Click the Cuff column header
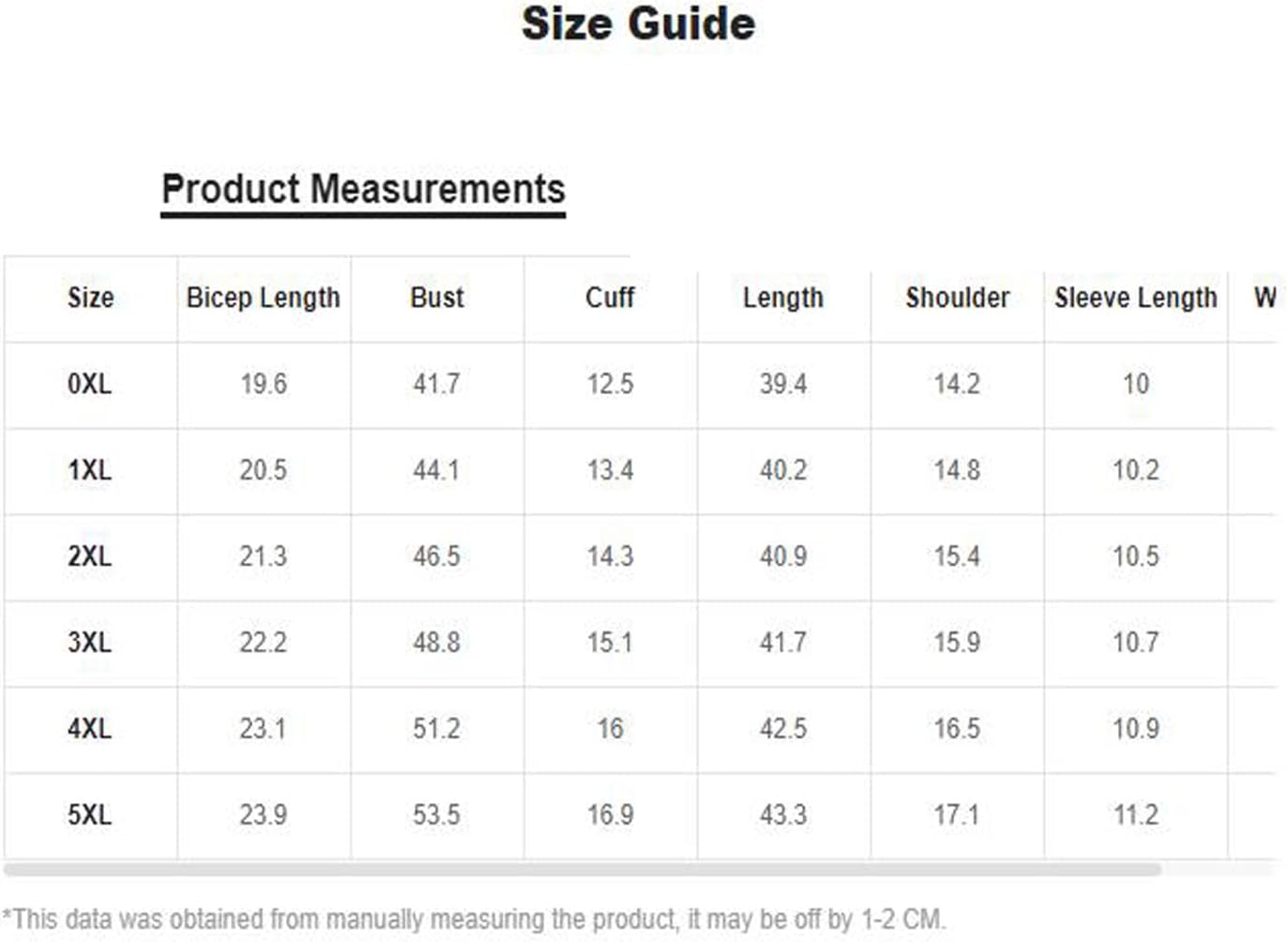1288x942 pixels. click(x=610, y=297)
